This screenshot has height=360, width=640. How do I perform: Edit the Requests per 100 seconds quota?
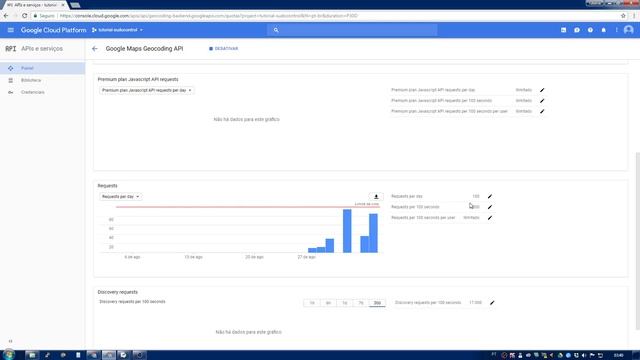pyautogui.click(x=490, y=207)
